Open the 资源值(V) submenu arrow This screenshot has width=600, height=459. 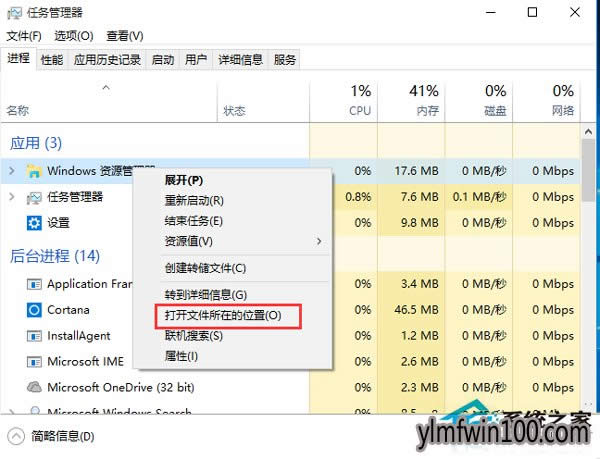pyautogui.click(x=319, y=241)
